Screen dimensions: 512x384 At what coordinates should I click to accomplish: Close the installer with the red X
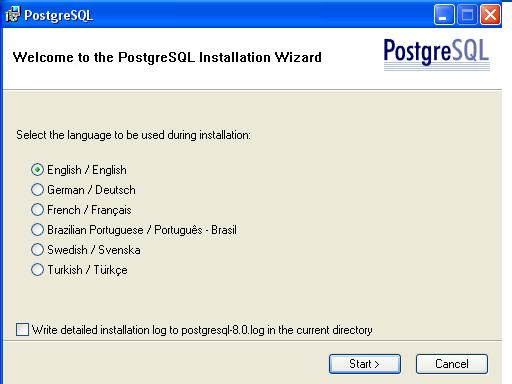(x=490, y=15)
